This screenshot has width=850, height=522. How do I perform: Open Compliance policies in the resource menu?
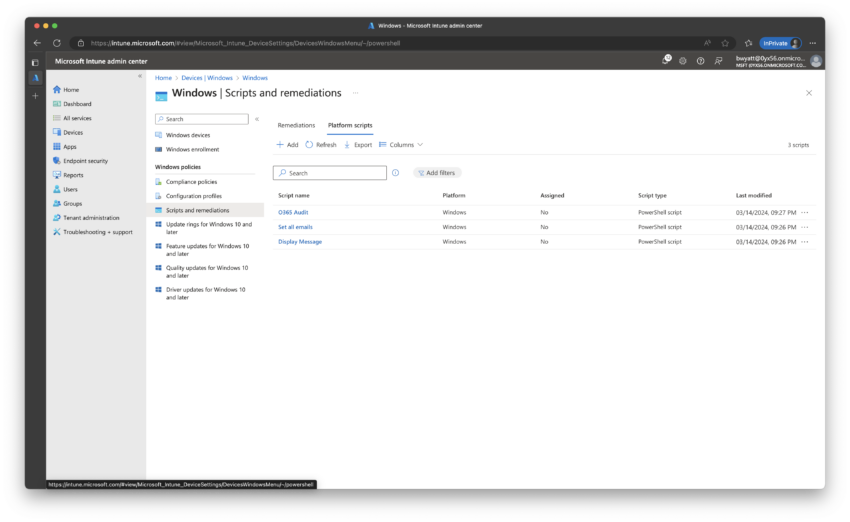(191, 182)
